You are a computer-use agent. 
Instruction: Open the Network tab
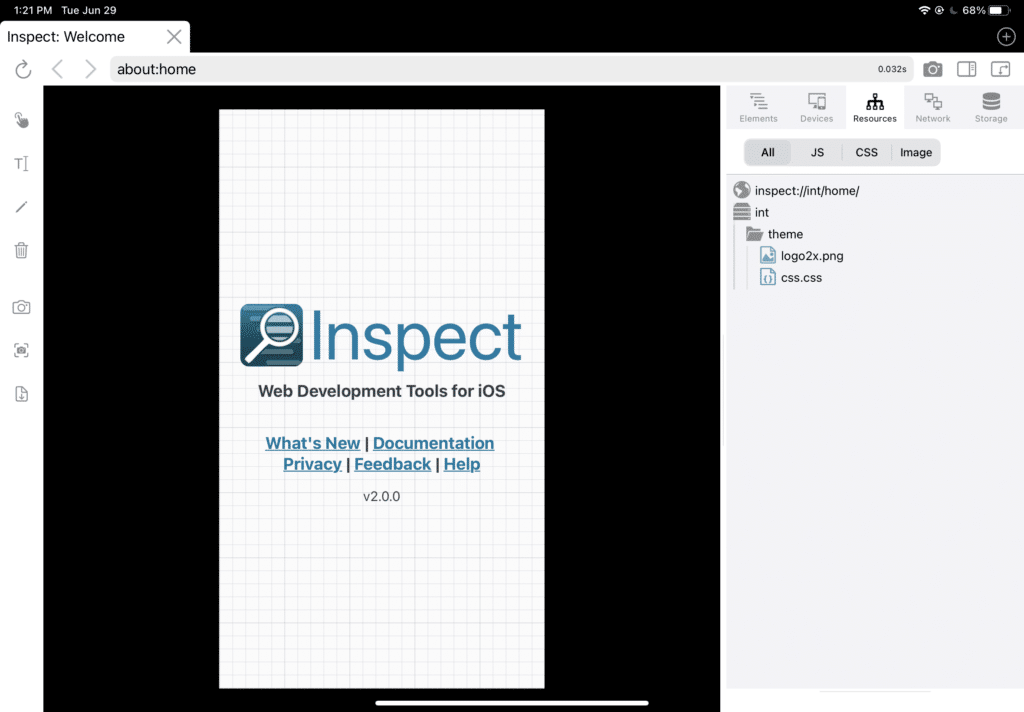933,107
